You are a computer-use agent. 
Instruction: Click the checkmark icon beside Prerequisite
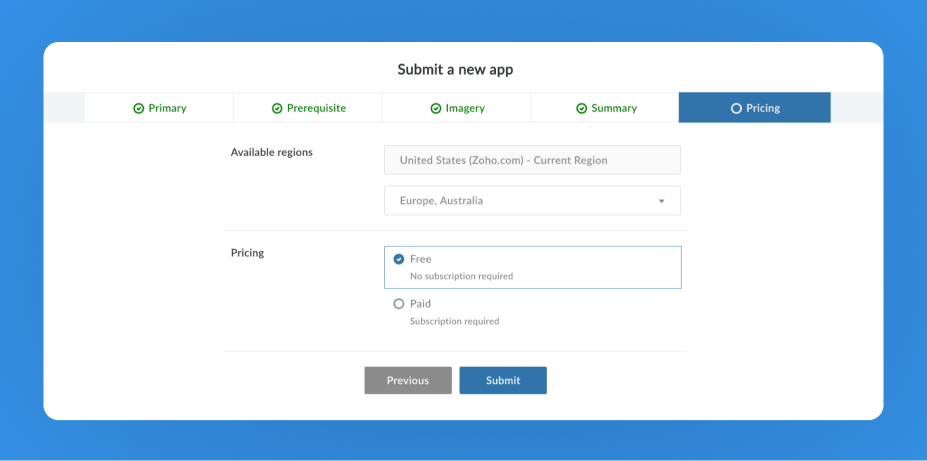click(x=277, y=108)
